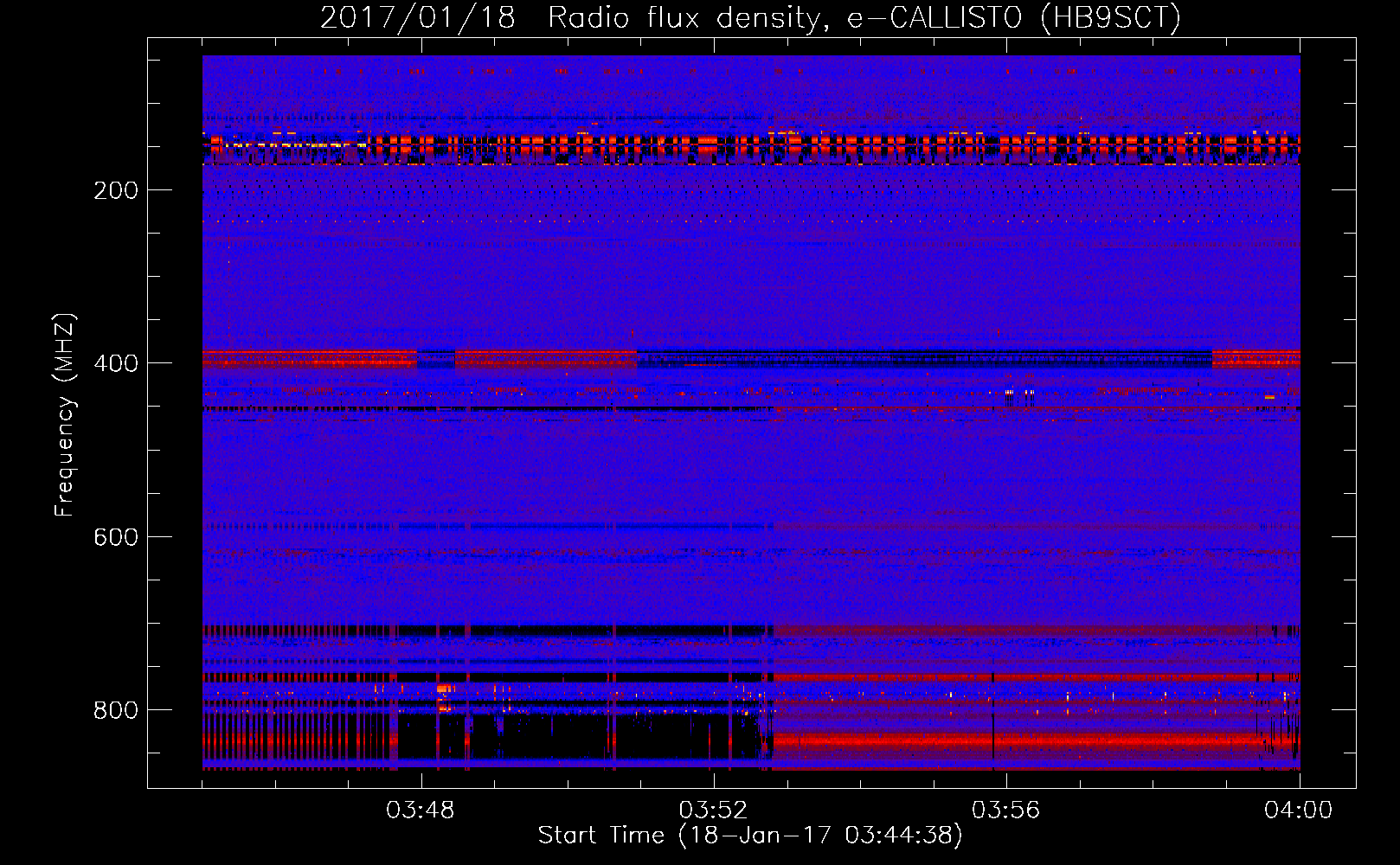Screen dimensions: 1400x865
Task: Click the 600 frequency tick label
Action: (116, 537)
